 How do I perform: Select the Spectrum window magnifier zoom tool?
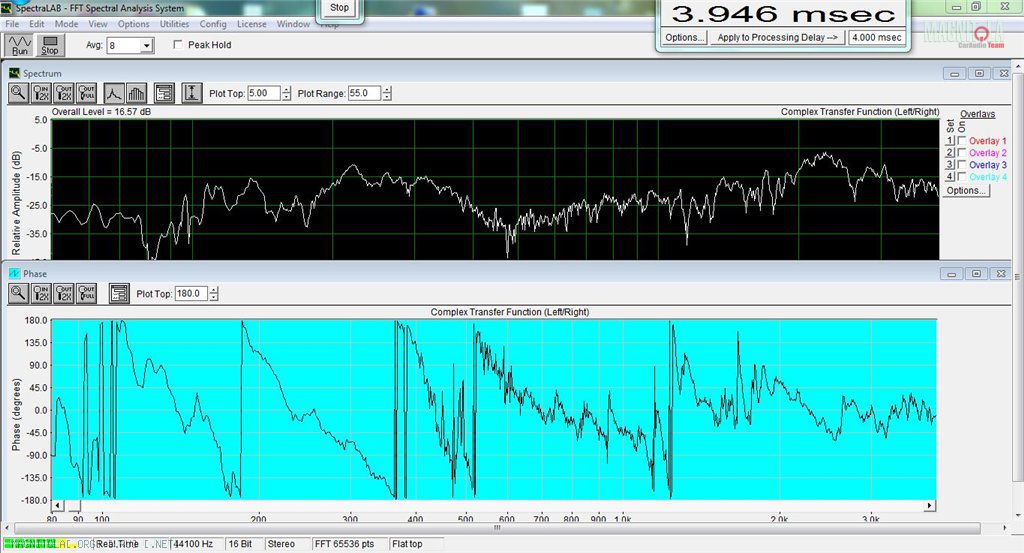coord(18,93)
